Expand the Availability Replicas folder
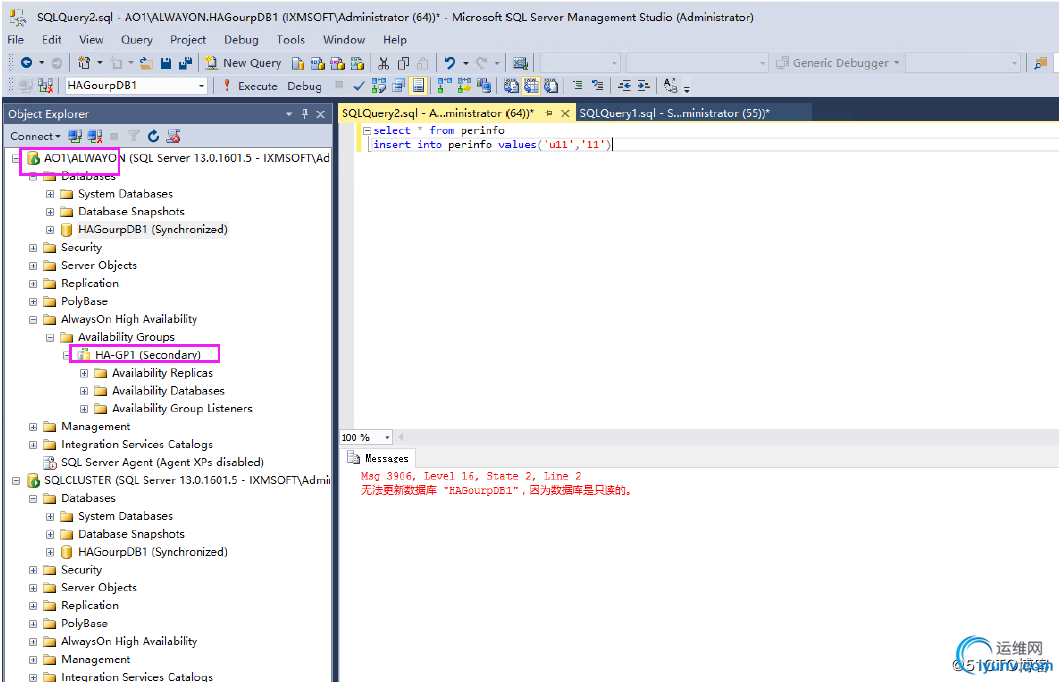Viewport: 1059px width, 682px height. [84, 373]
